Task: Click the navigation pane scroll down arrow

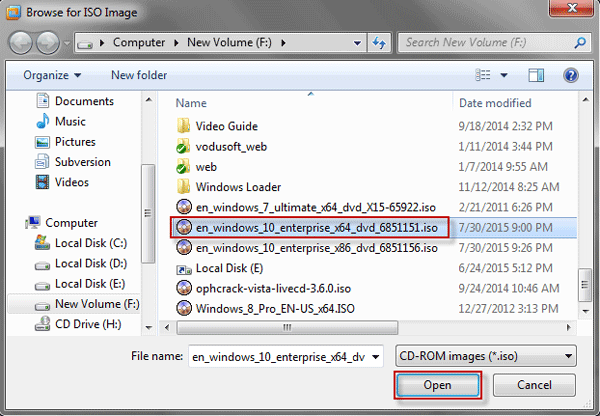Action: tap(148, 328)
